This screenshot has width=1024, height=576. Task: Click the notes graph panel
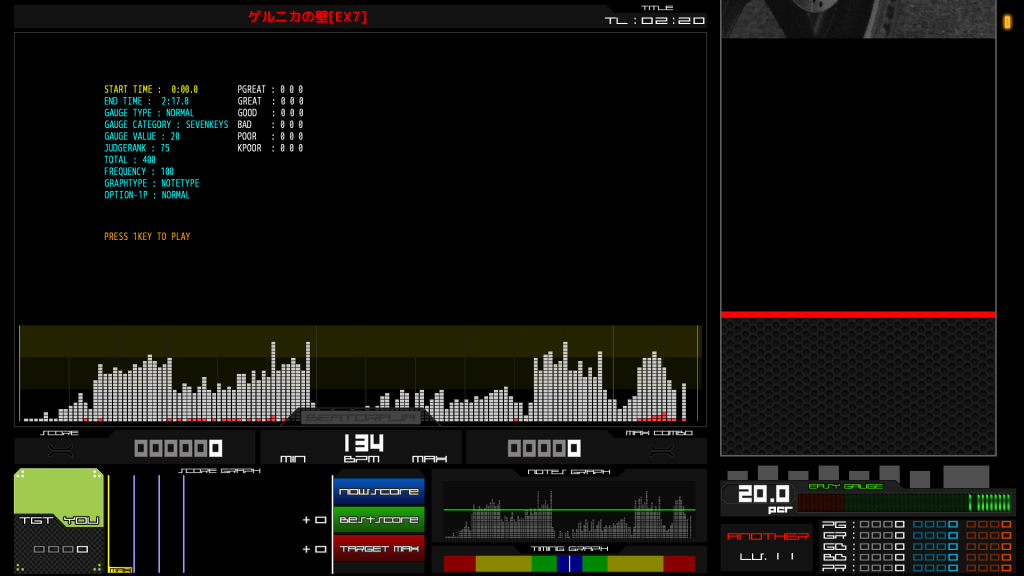[x=569, y=510]
